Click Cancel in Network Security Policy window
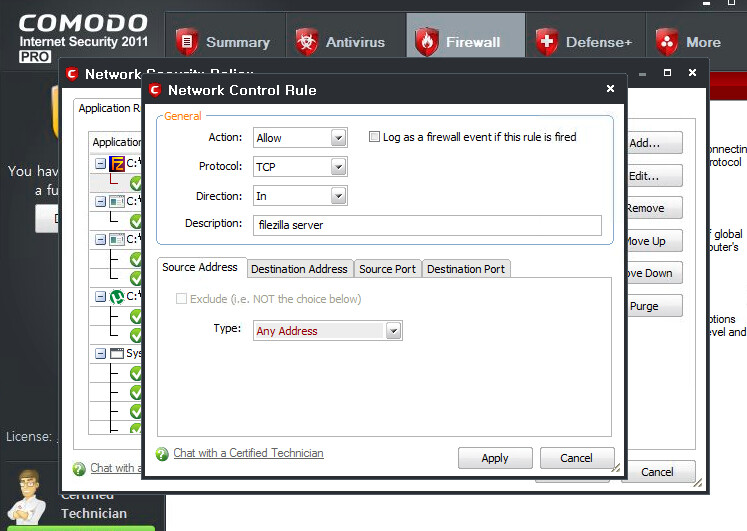This screenshot has width=747, height=531. 658,472
